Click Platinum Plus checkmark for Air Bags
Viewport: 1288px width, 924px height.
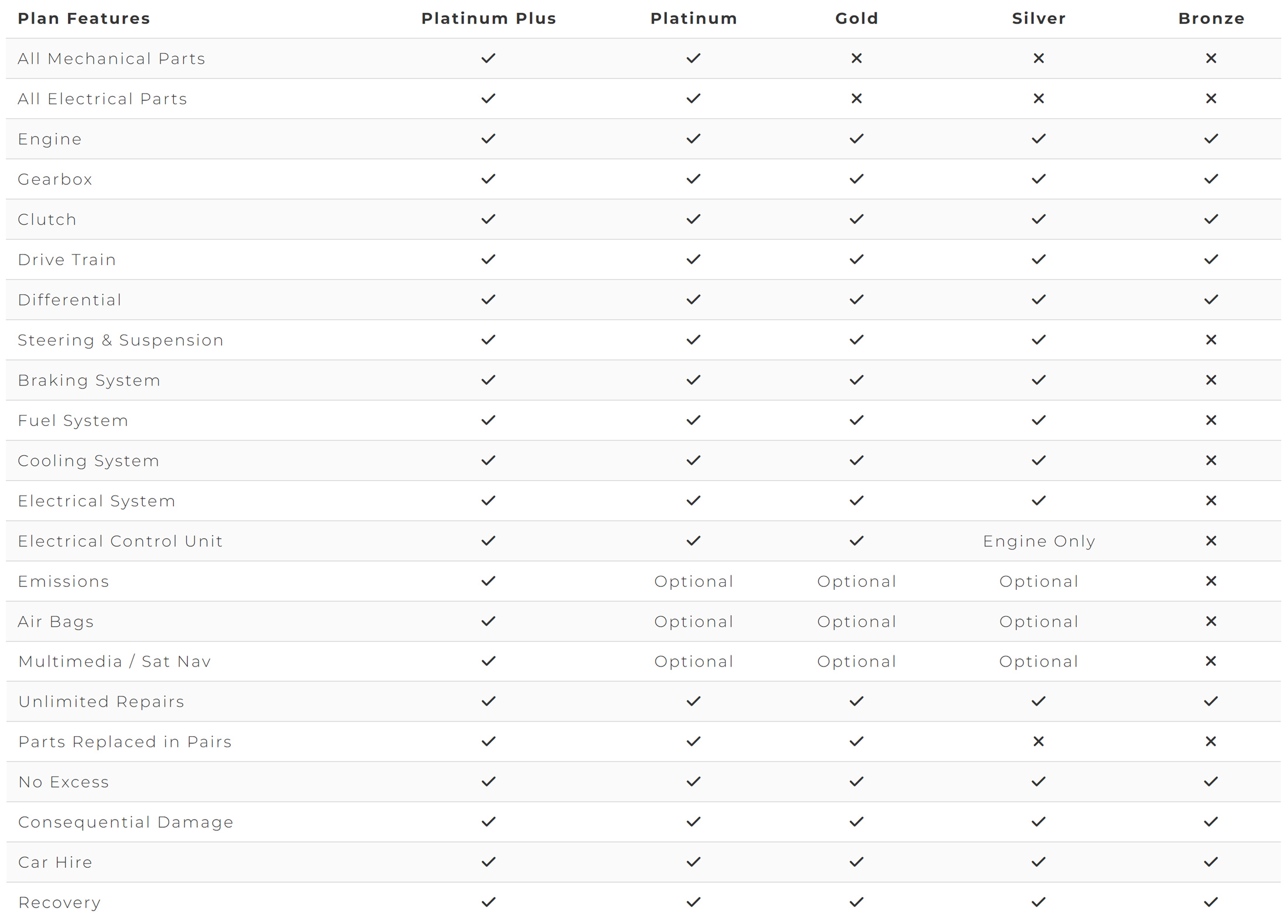(x=488, y=621)
